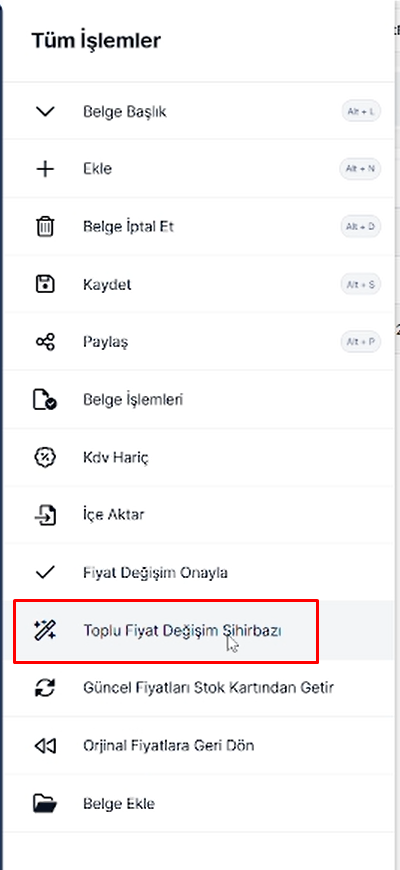
Task: Click the import arrow icon for İçe Aktar
Action: click(45, 515)
